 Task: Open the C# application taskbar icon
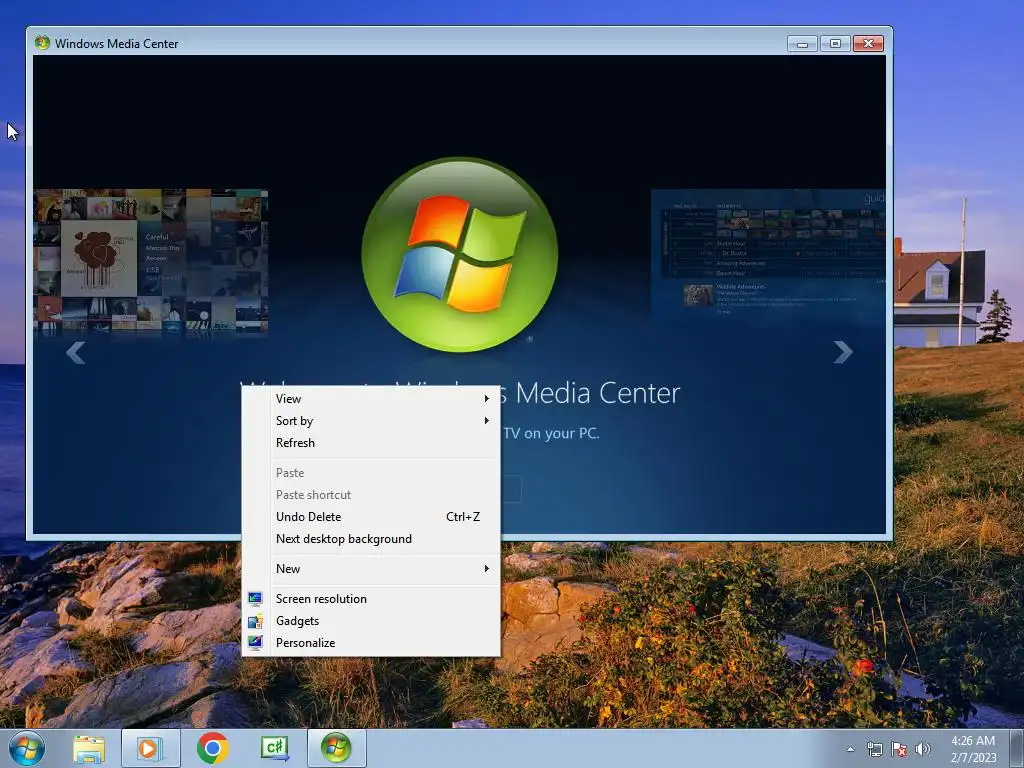click(x=275, y=748)
